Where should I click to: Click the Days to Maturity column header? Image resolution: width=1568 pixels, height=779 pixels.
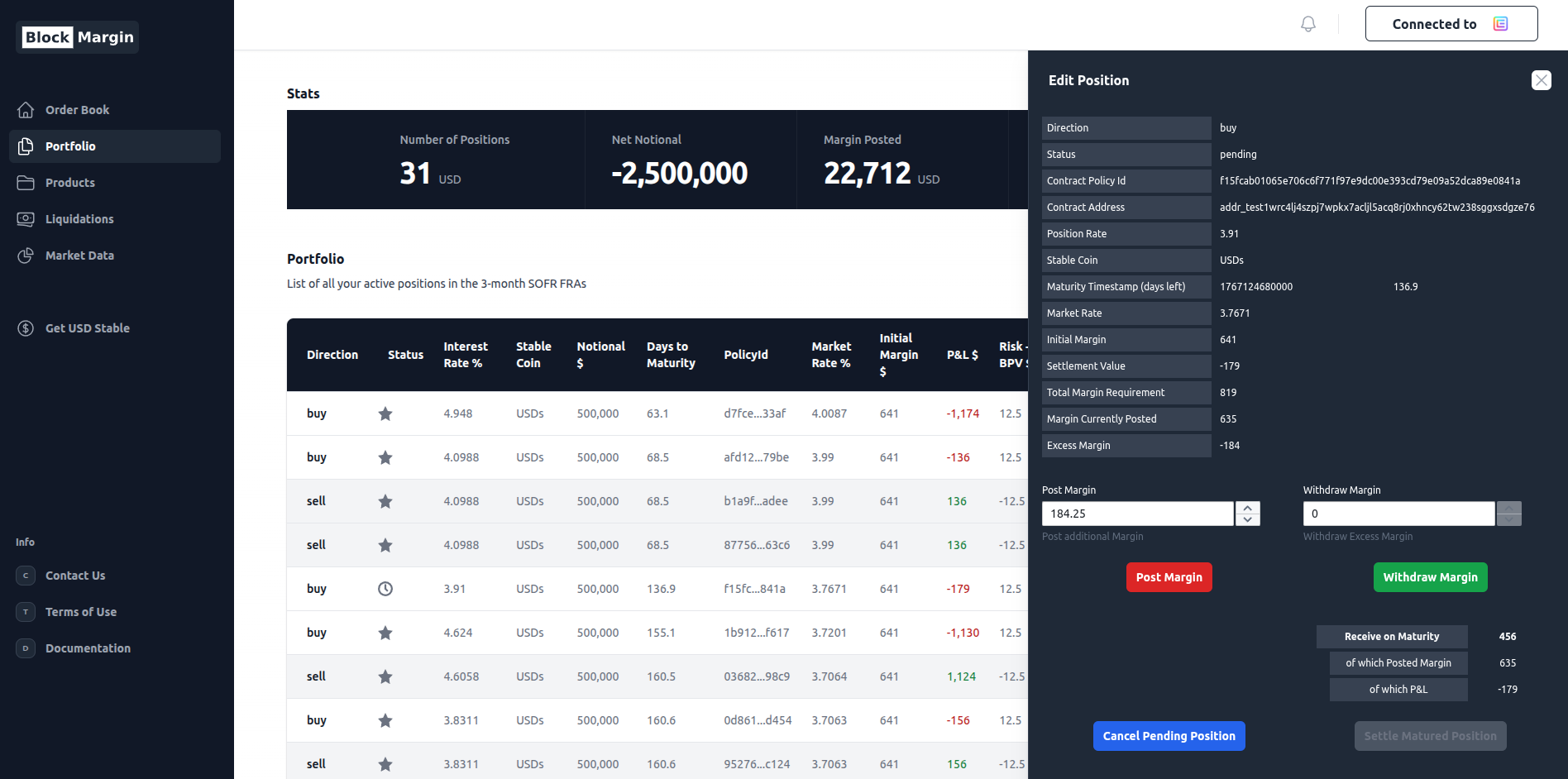pos(671,355)
